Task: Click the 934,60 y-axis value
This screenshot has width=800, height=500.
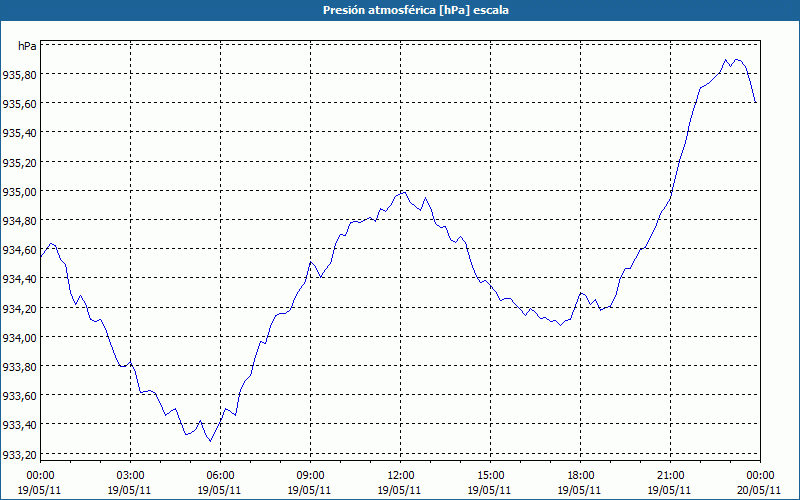Action: 19,249
